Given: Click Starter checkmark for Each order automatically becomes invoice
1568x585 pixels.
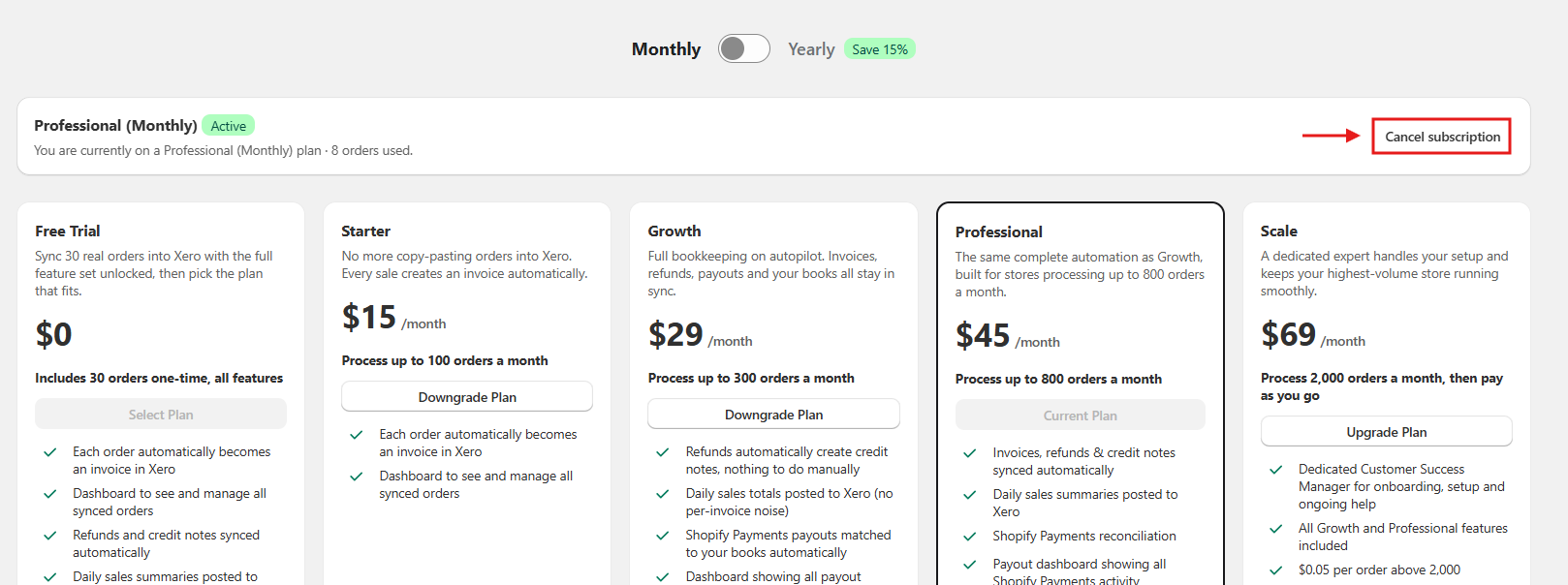Looking at the screenshot, I should click(357, 435).
